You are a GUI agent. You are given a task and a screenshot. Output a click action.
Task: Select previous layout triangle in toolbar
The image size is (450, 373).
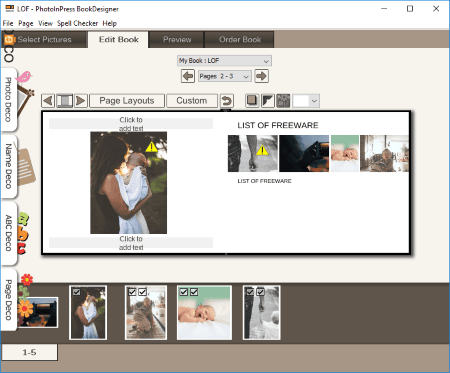tap(48, 101)
